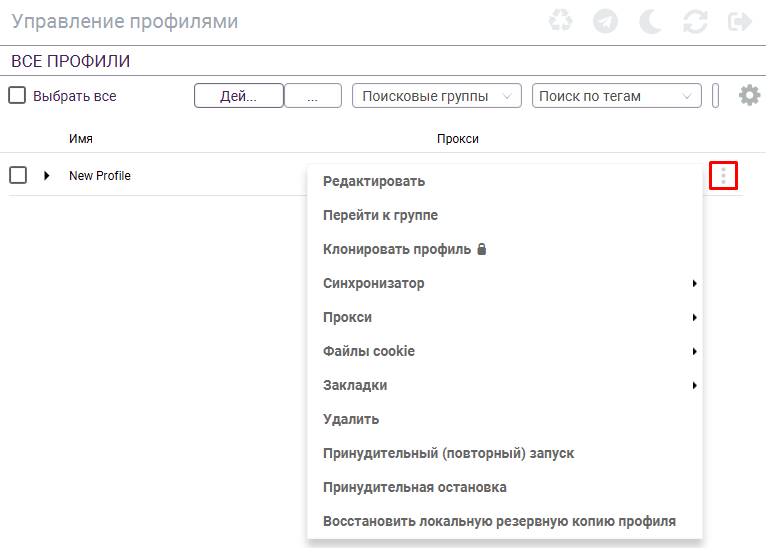Select 'Перейти к группе' menu entry
This screenshot has width=766, height=548.
click(x=505, y=215)
